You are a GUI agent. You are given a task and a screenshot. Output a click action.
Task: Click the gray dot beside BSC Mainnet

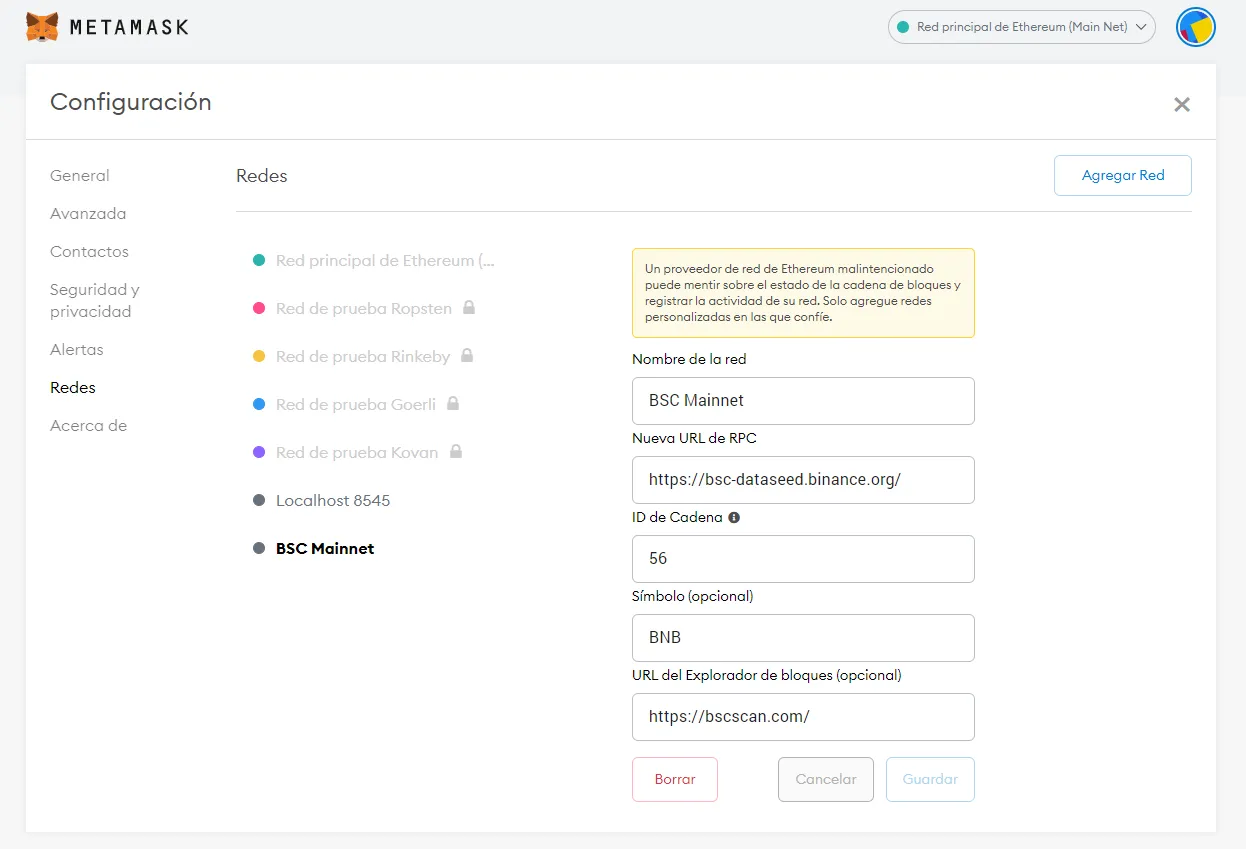259,548
